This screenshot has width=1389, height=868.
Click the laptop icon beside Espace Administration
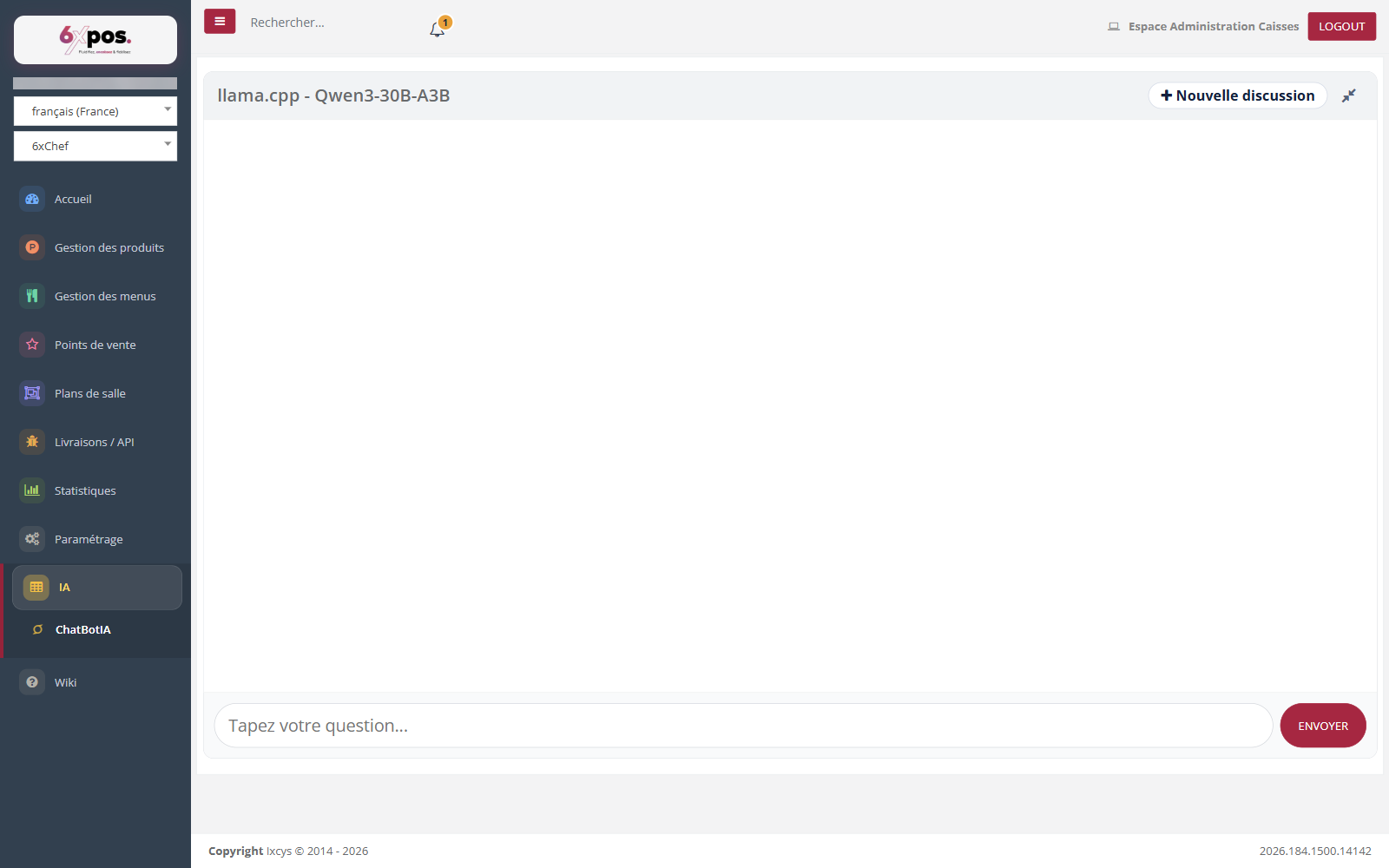pos(1114,27)
